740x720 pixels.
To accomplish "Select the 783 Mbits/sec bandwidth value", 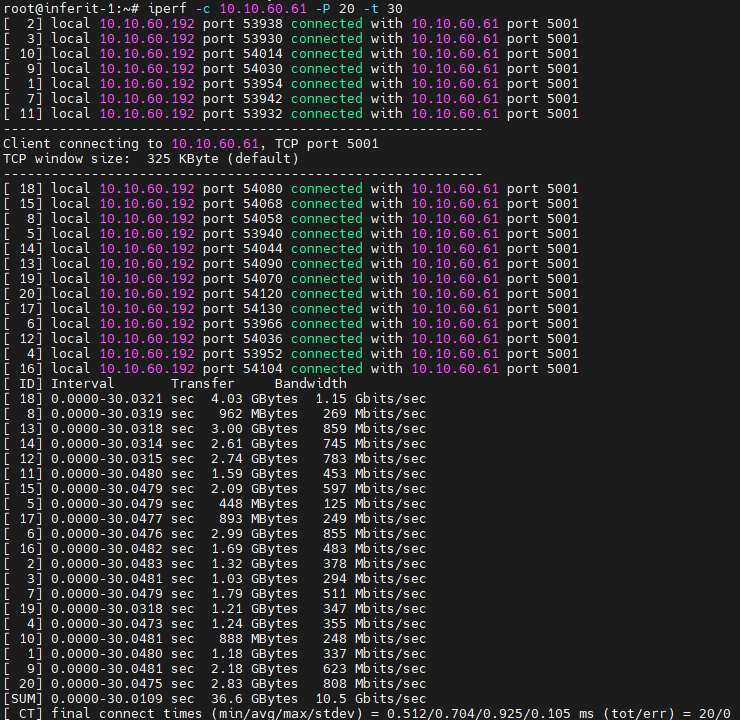I will click(375, 459).
